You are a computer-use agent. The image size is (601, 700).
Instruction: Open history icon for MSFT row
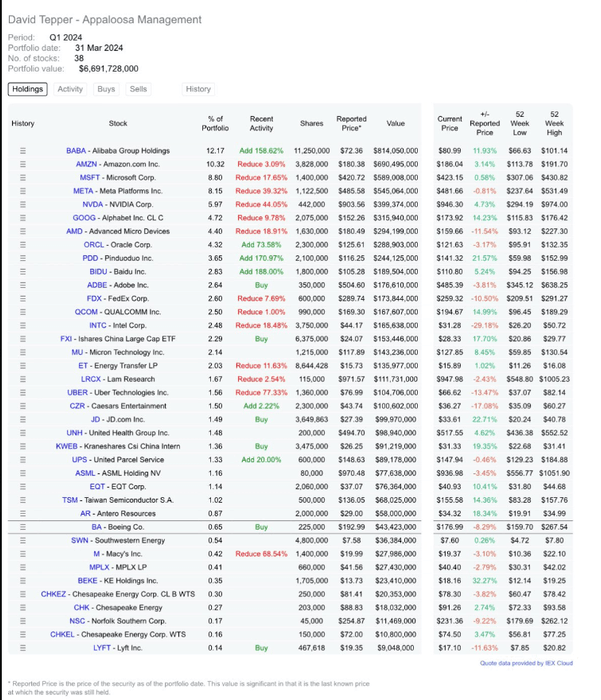coord(23,178)
